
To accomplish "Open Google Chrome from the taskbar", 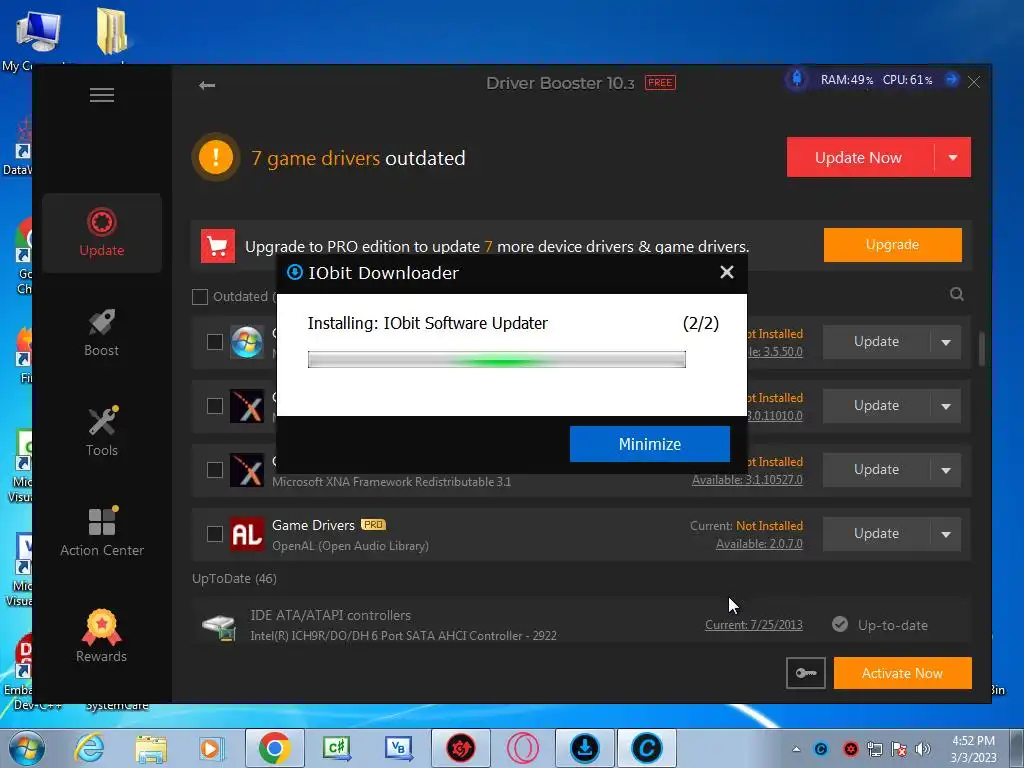I will coord(274,748).
